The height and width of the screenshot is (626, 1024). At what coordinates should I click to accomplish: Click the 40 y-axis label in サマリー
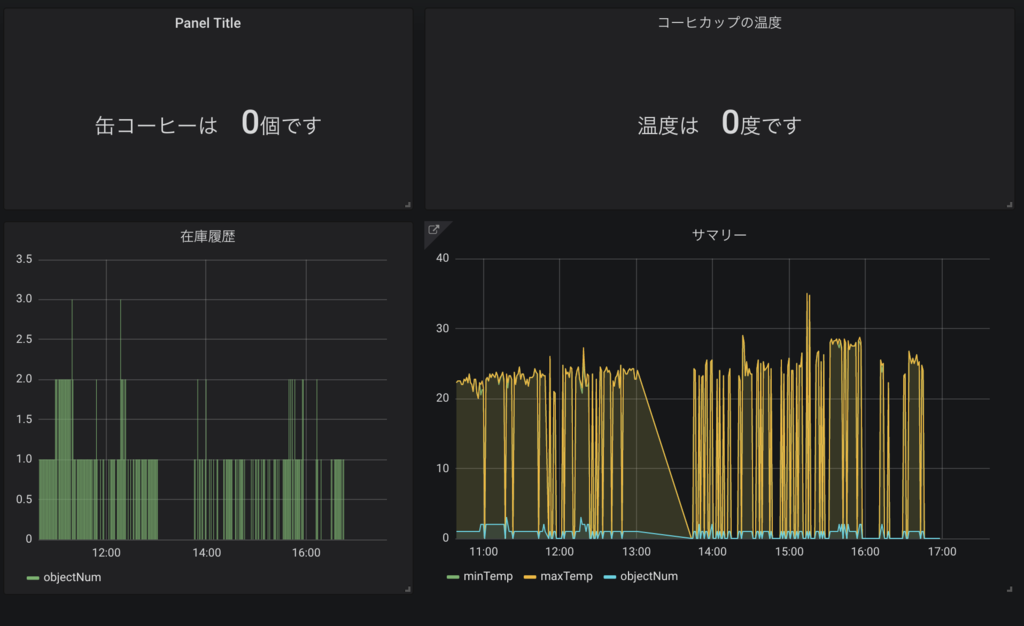442,258
